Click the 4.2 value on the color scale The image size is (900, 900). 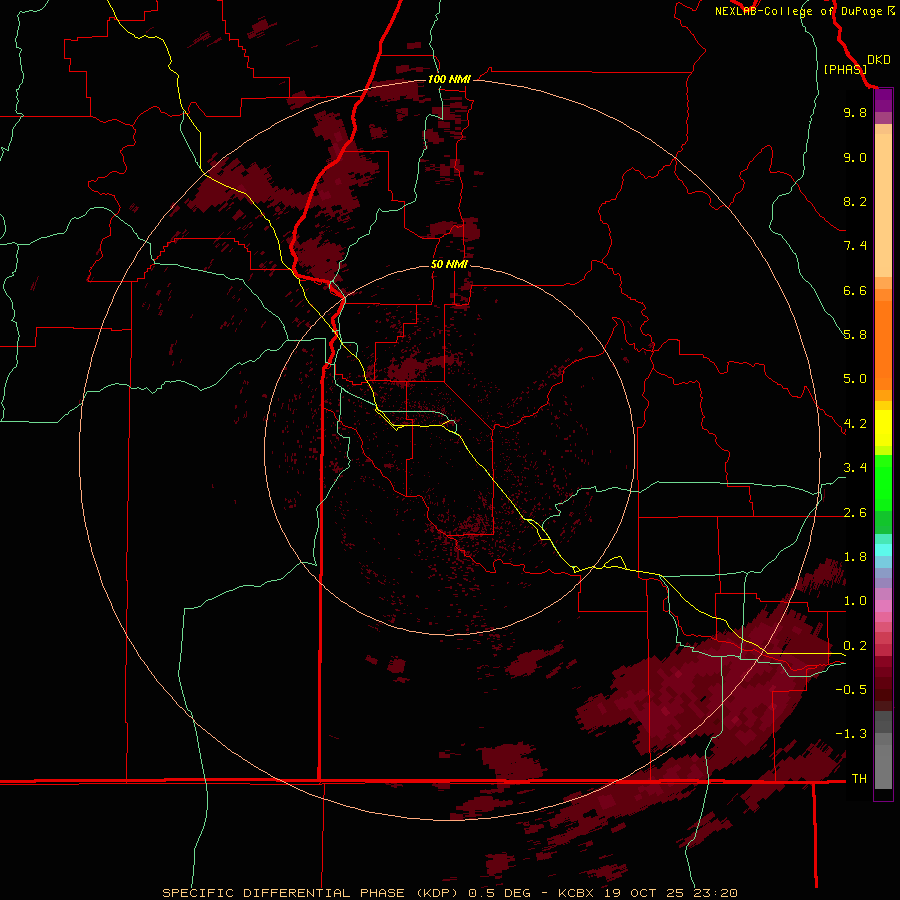point(855,424)
